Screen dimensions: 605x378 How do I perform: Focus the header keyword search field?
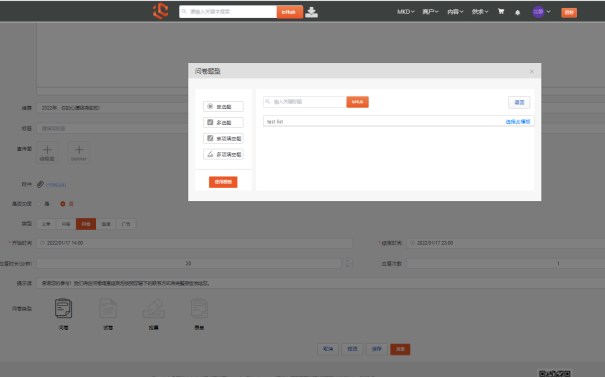[x=228, y=12]
